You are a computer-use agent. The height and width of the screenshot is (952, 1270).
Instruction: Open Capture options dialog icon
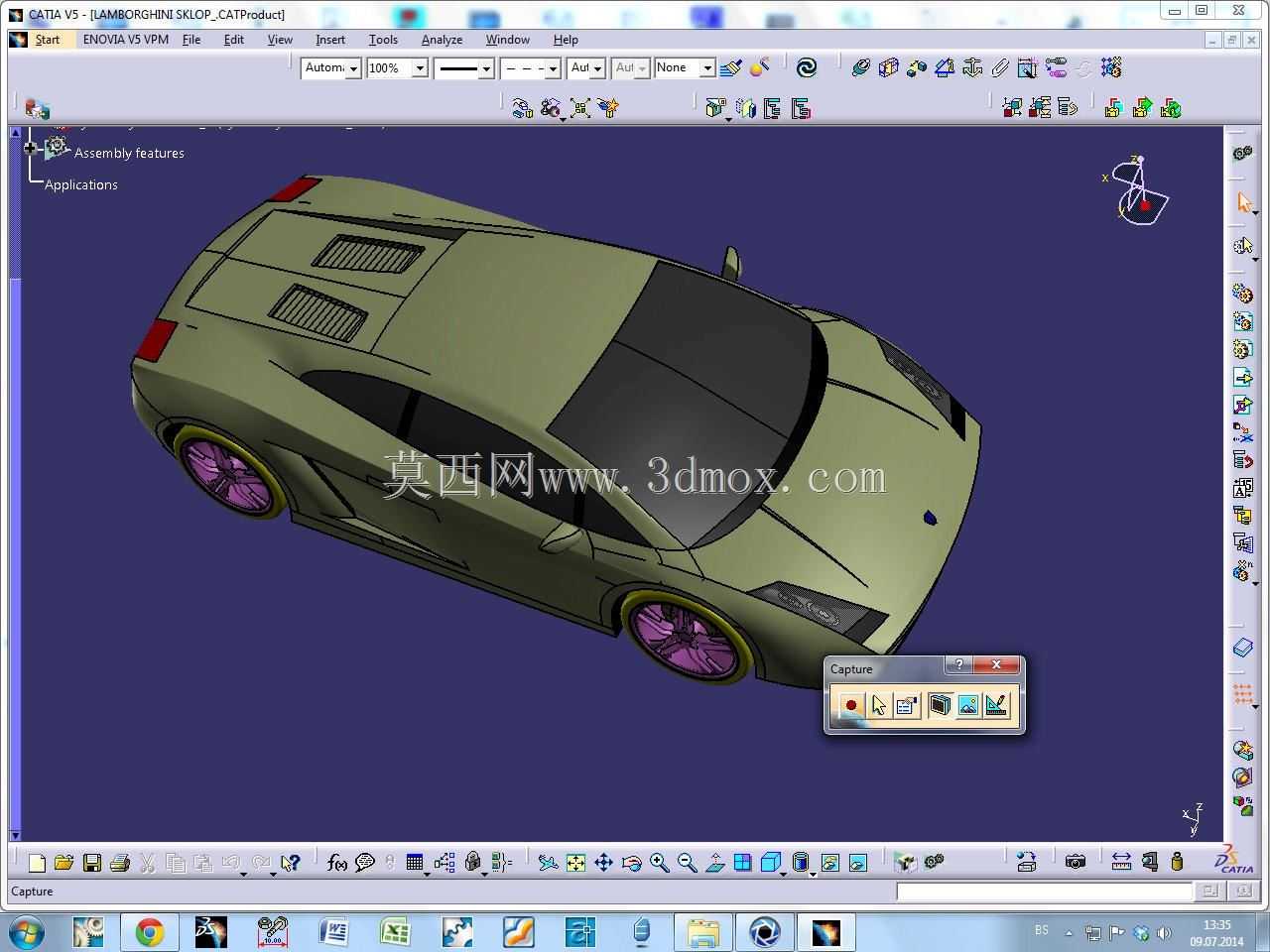click(x=907, y=705)
